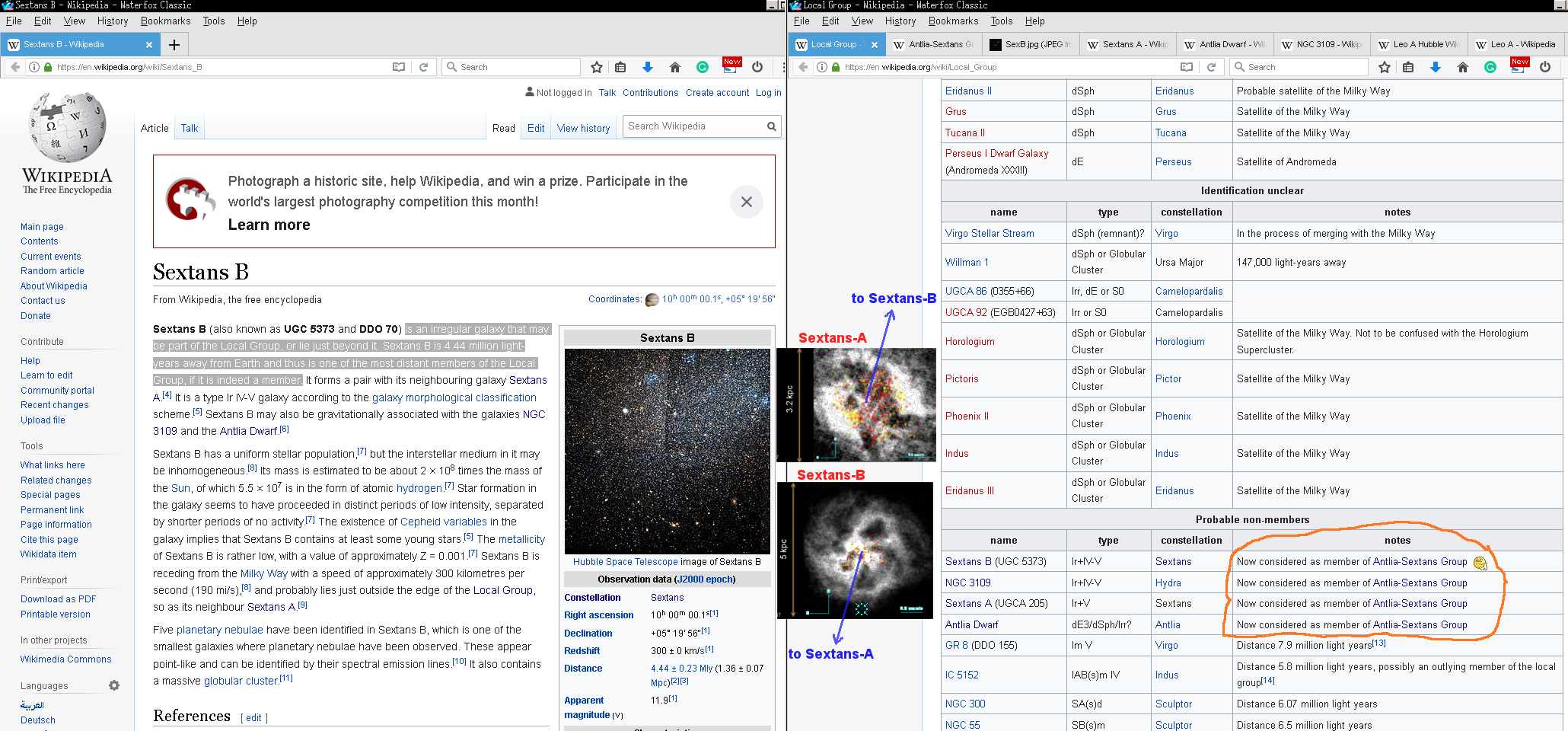Open downloads arrow in Sextans B window
Viewport: 1568px width, 731px height.
[648, 67]
